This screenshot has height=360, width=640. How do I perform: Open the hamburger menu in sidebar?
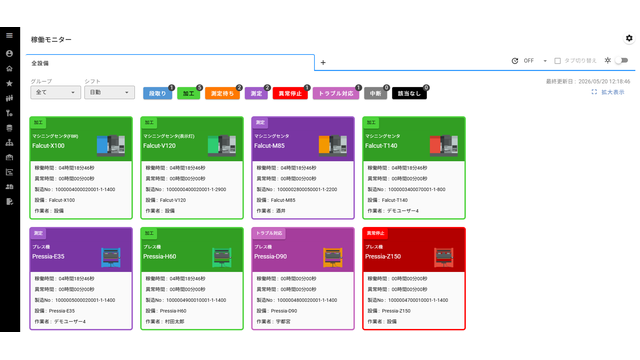[x=9, y=36]
